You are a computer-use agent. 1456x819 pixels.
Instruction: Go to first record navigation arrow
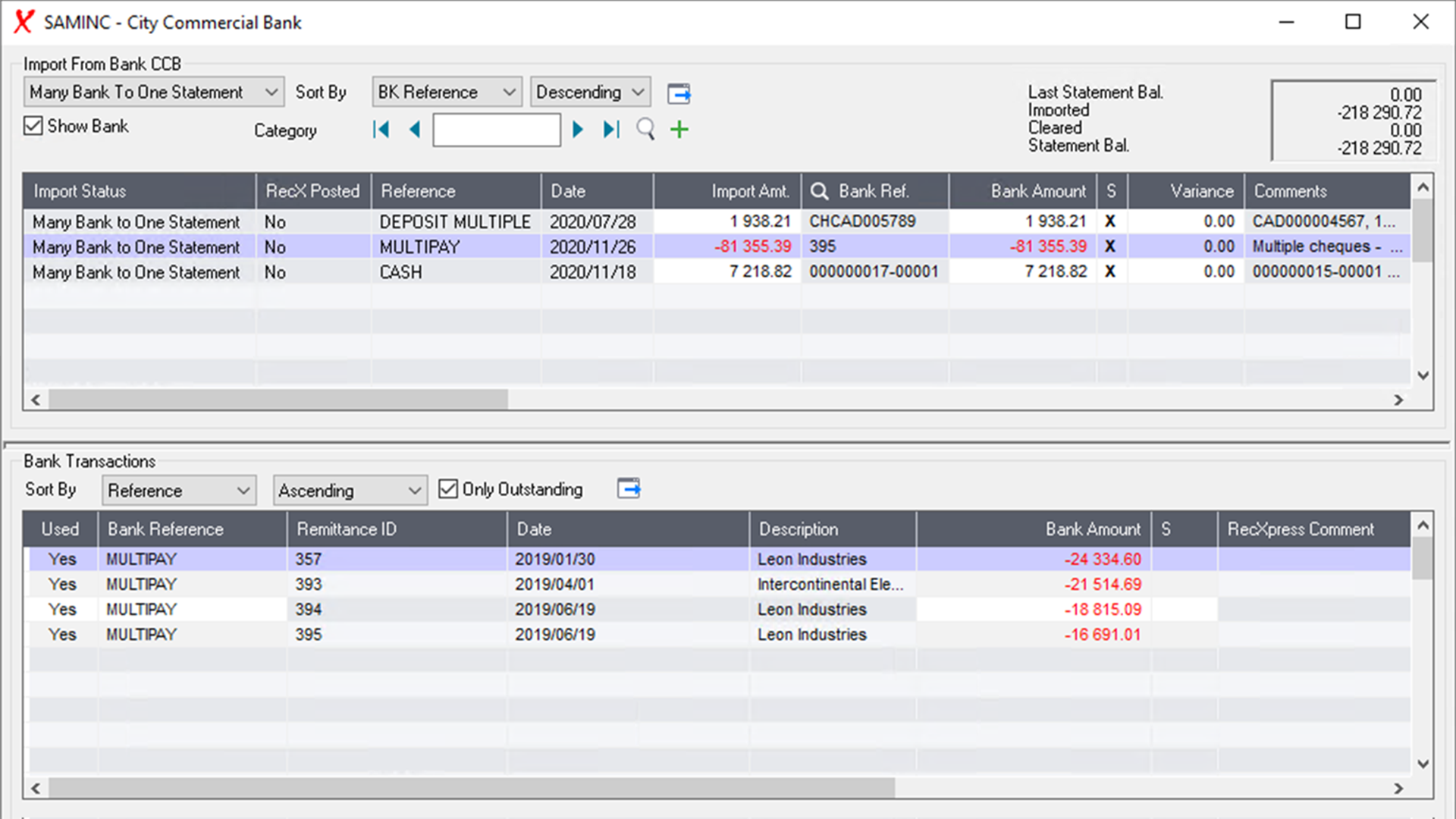(381, 130)
